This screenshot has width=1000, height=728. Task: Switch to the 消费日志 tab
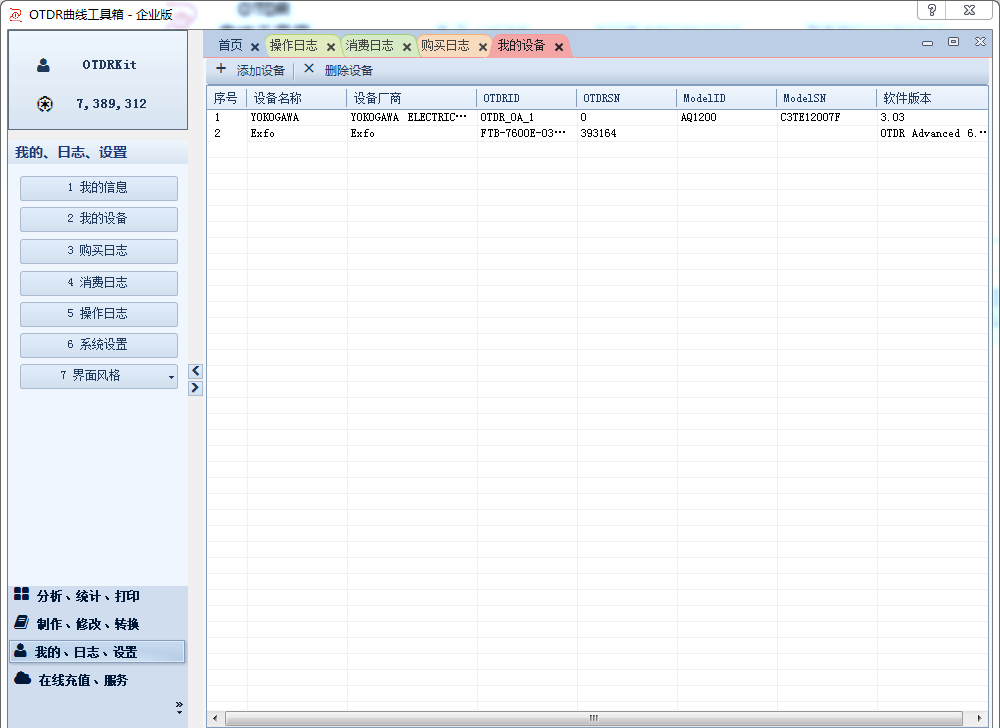click(x=370, y=46)
